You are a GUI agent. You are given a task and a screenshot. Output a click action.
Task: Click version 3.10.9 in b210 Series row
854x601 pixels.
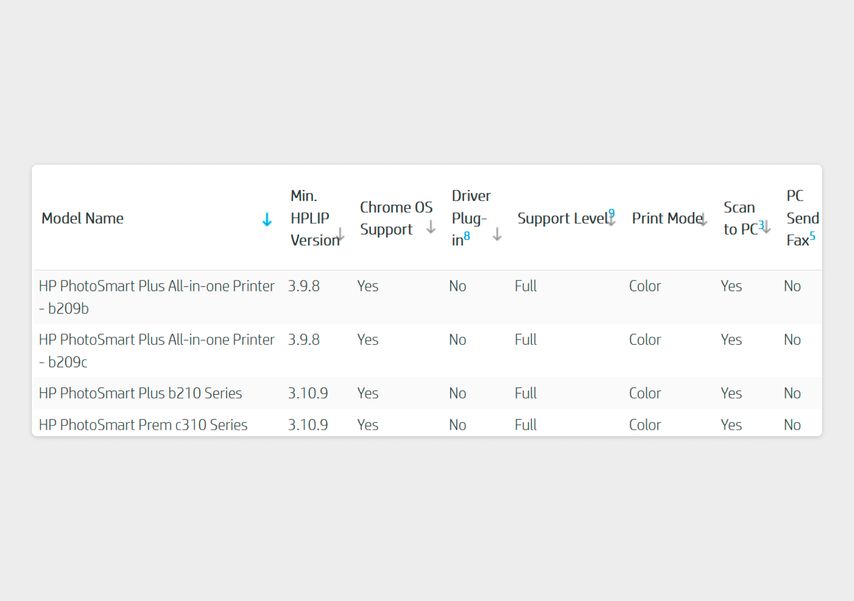click(x=308, y=393)
